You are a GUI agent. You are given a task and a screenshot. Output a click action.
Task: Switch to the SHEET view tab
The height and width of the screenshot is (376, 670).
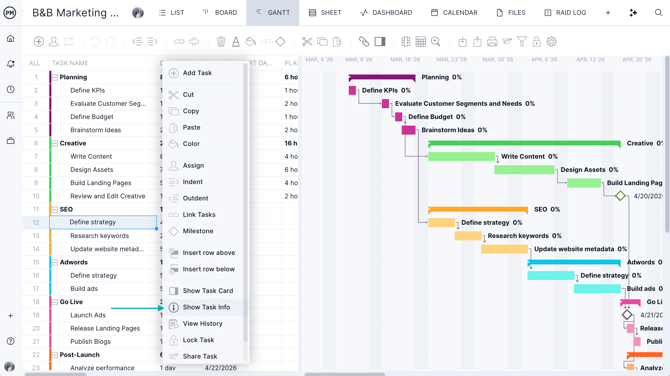point(325,13)
